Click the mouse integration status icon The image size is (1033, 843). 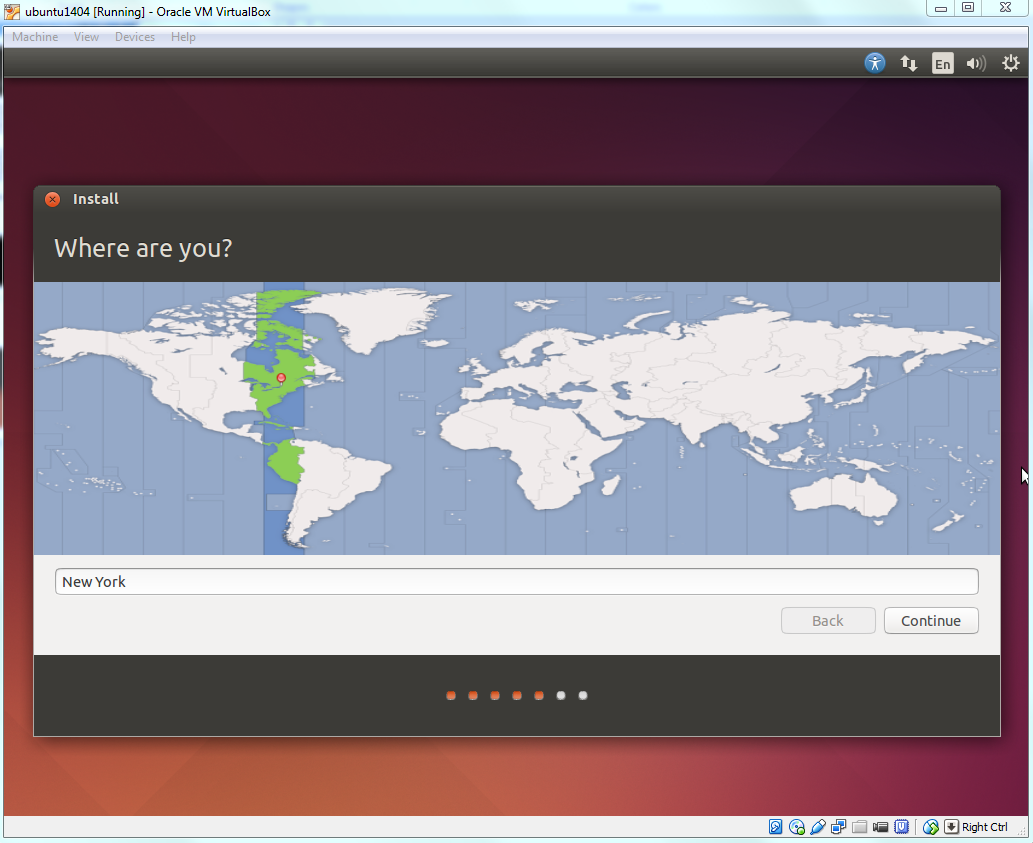[931, 827]
